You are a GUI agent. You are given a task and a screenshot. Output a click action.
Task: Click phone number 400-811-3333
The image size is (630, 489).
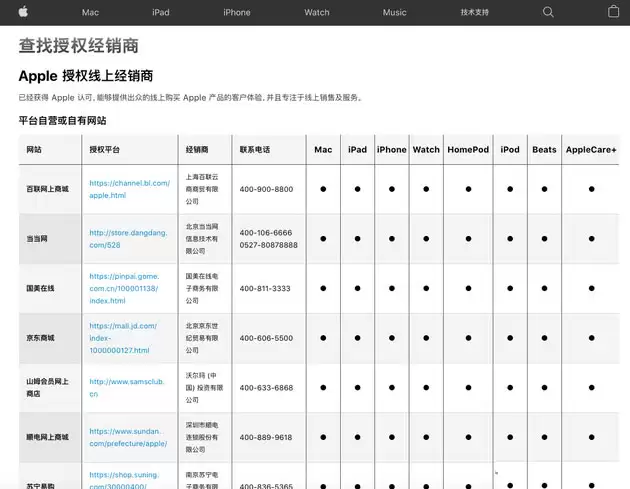tap(265, 288)
